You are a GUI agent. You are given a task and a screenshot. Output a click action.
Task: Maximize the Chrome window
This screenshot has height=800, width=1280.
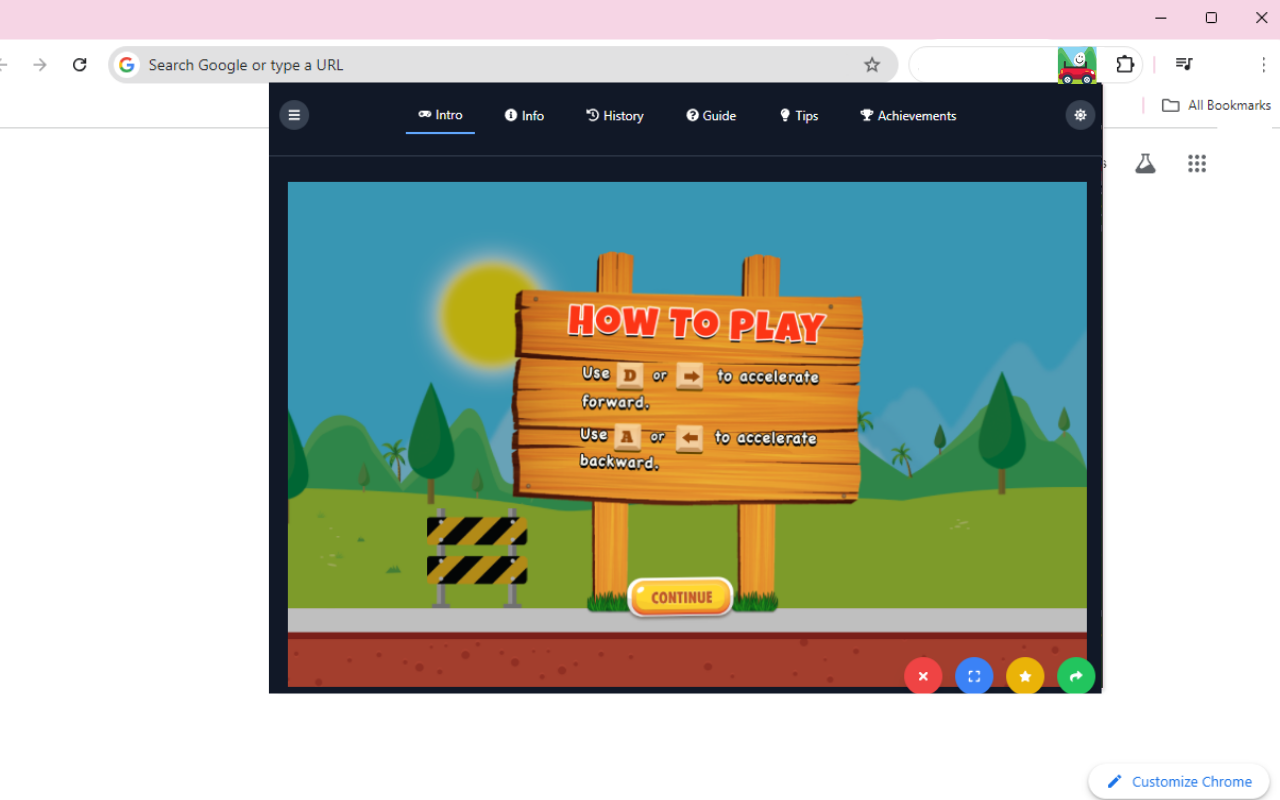tap(1211, 18)
